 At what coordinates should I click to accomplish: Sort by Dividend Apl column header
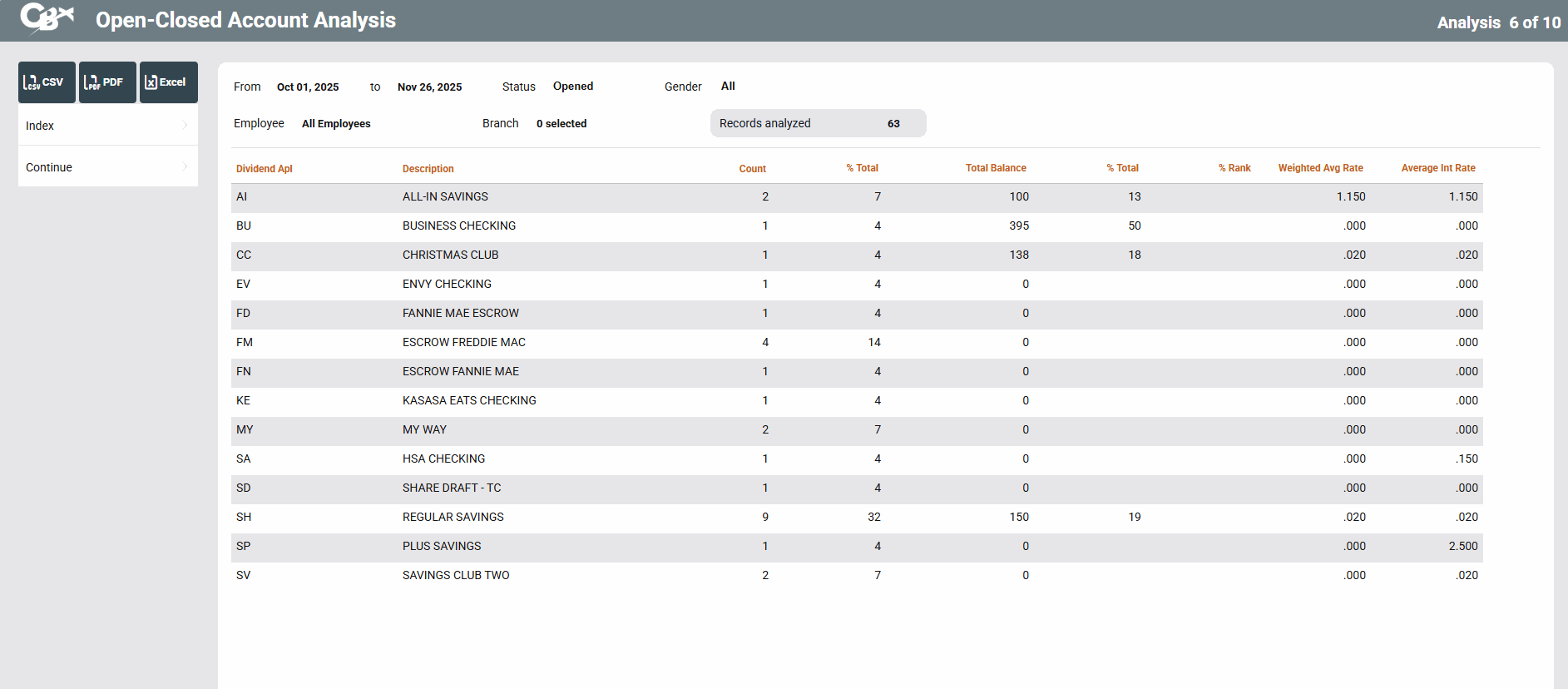tap(264, 169)
